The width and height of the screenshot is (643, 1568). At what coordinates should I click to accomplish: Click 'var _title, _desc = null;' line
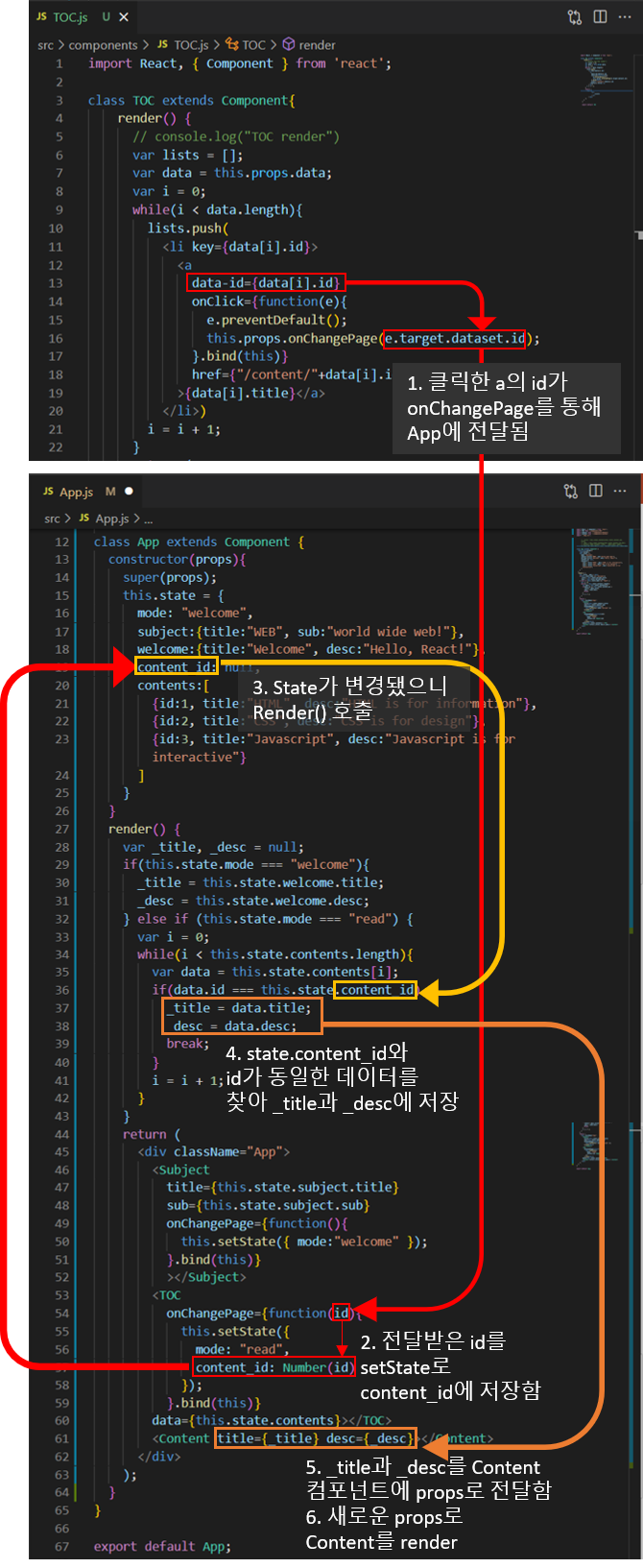pyautogui.click(x=213, y=847)
